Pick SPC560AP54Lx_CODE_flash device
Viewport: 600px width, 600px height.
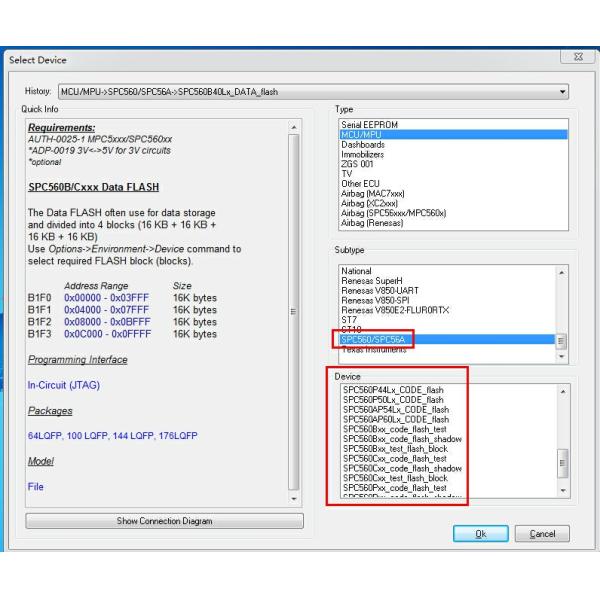click(x=449, y=410)
